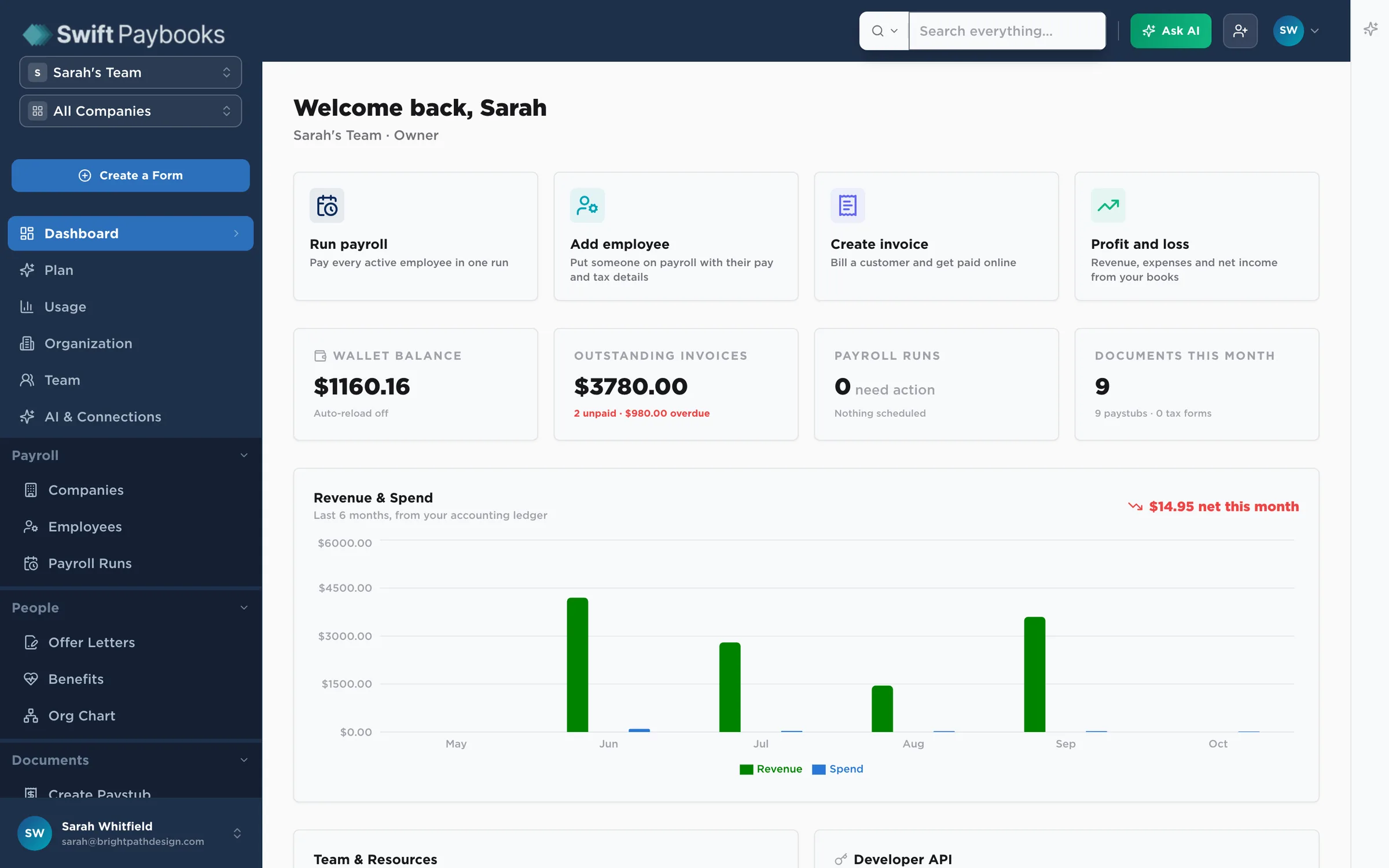
Task: Click the Profit and loss trend icon
Action: (x=1108, y=205)
